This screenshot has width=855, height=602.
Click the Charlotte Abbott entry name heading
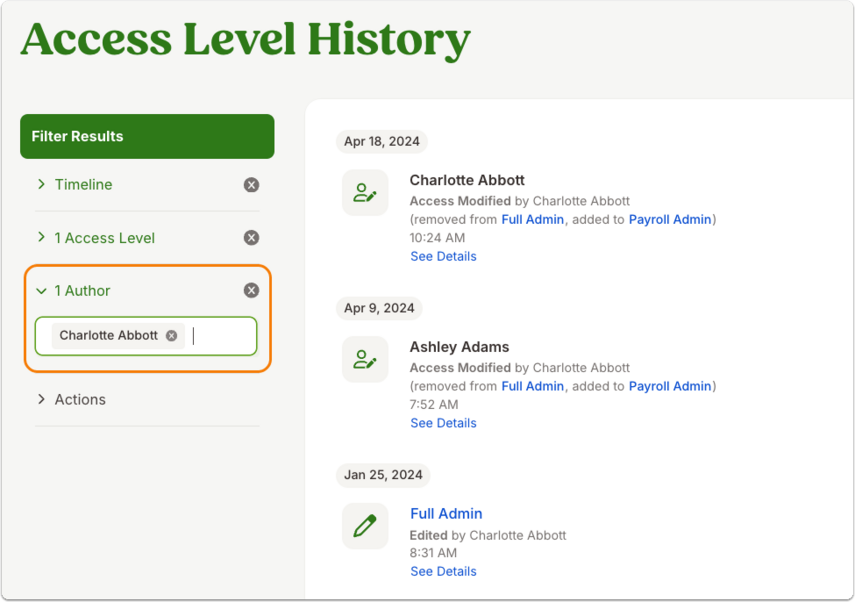click(467, 180)
